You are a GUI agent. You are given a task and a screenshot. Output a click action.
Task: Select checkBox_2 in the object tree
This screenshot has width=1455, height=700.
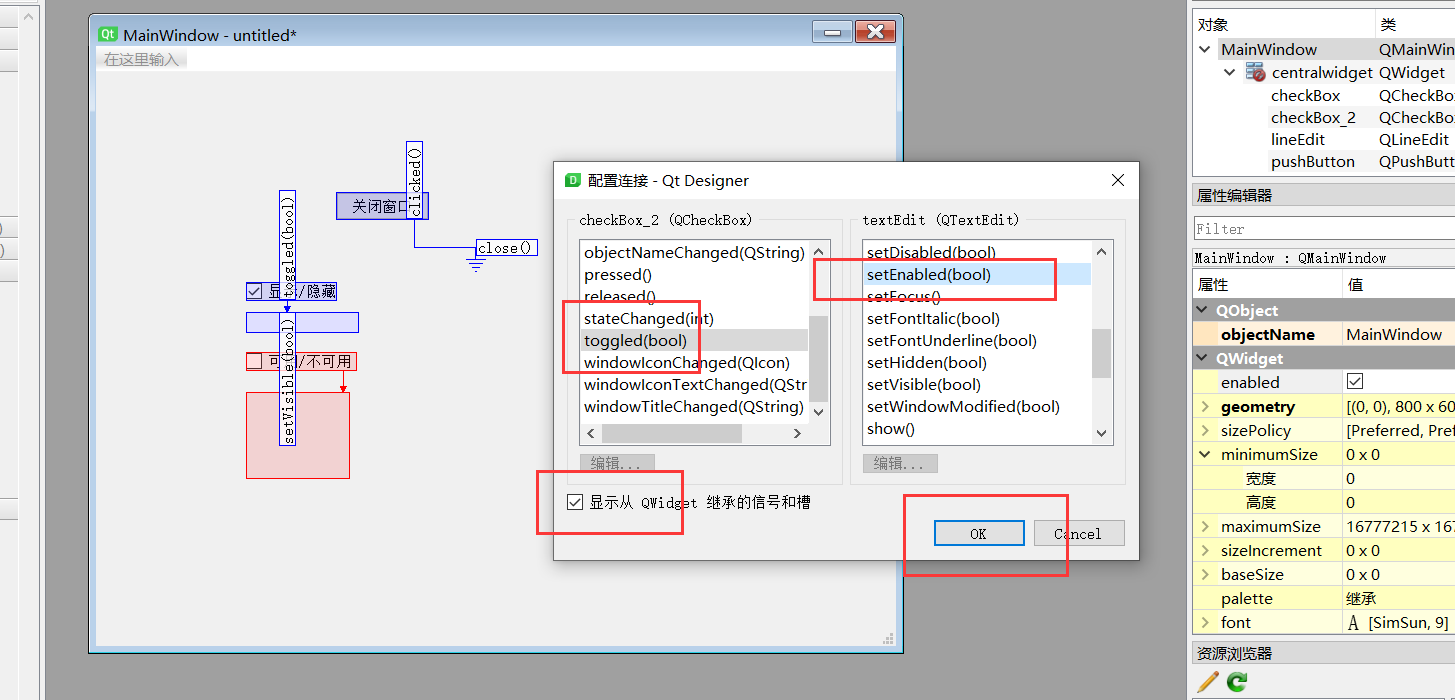[1313, 118]
